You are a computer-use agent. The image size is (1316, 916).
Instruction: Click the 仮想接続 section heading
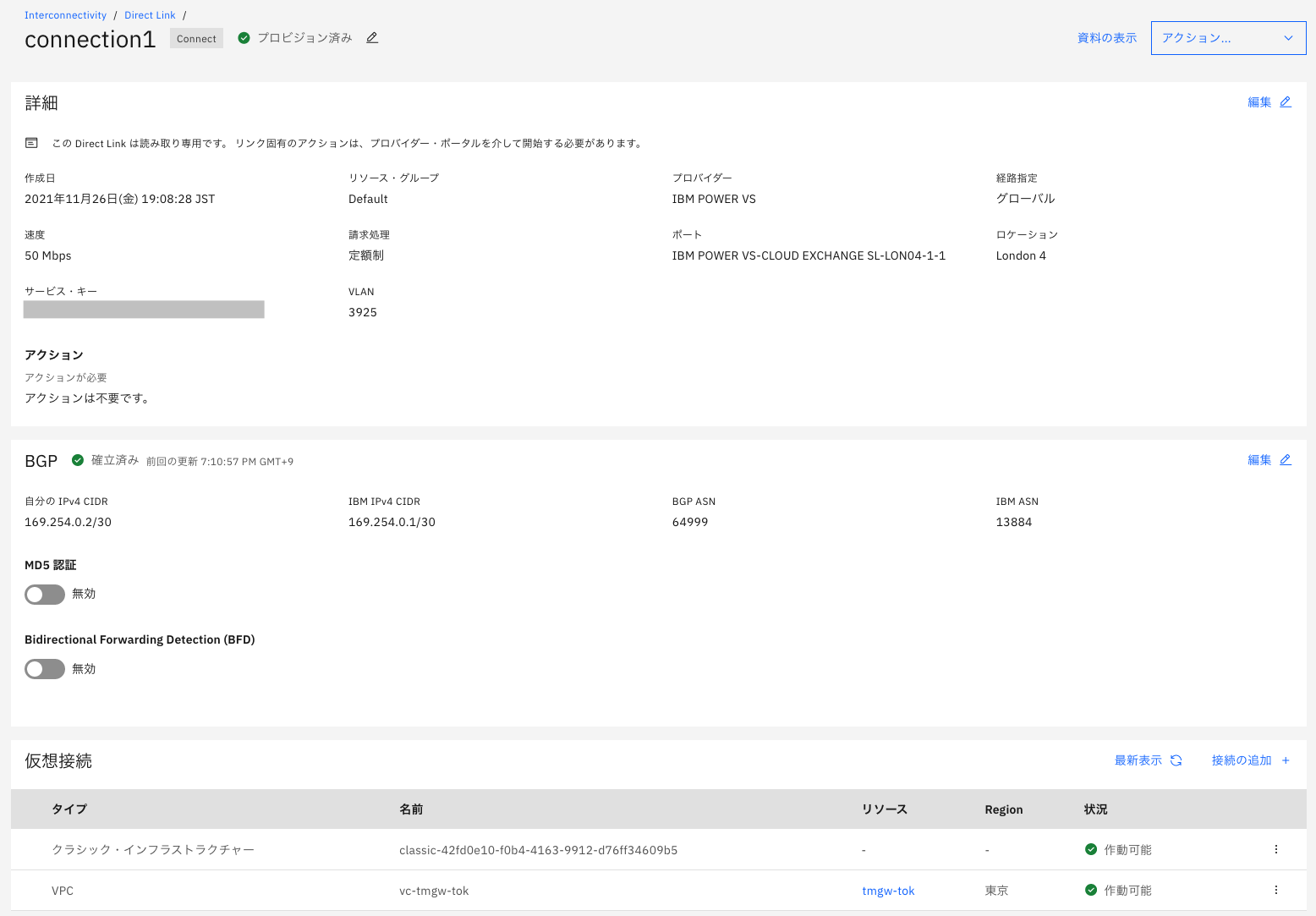click(x=58, y=761)
